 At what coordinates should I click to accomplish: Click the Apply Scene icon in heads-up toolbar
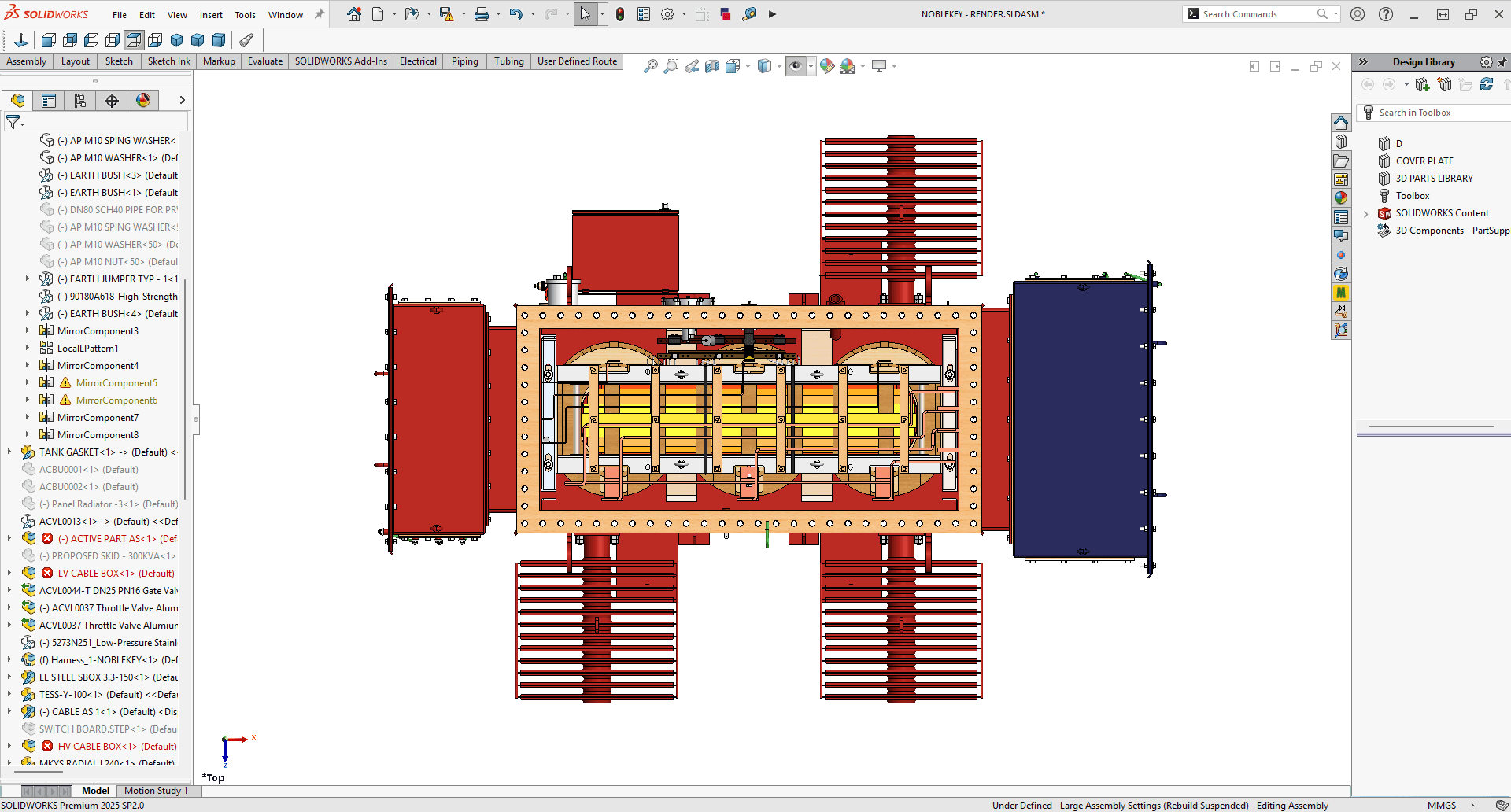(x=849, y=66)
